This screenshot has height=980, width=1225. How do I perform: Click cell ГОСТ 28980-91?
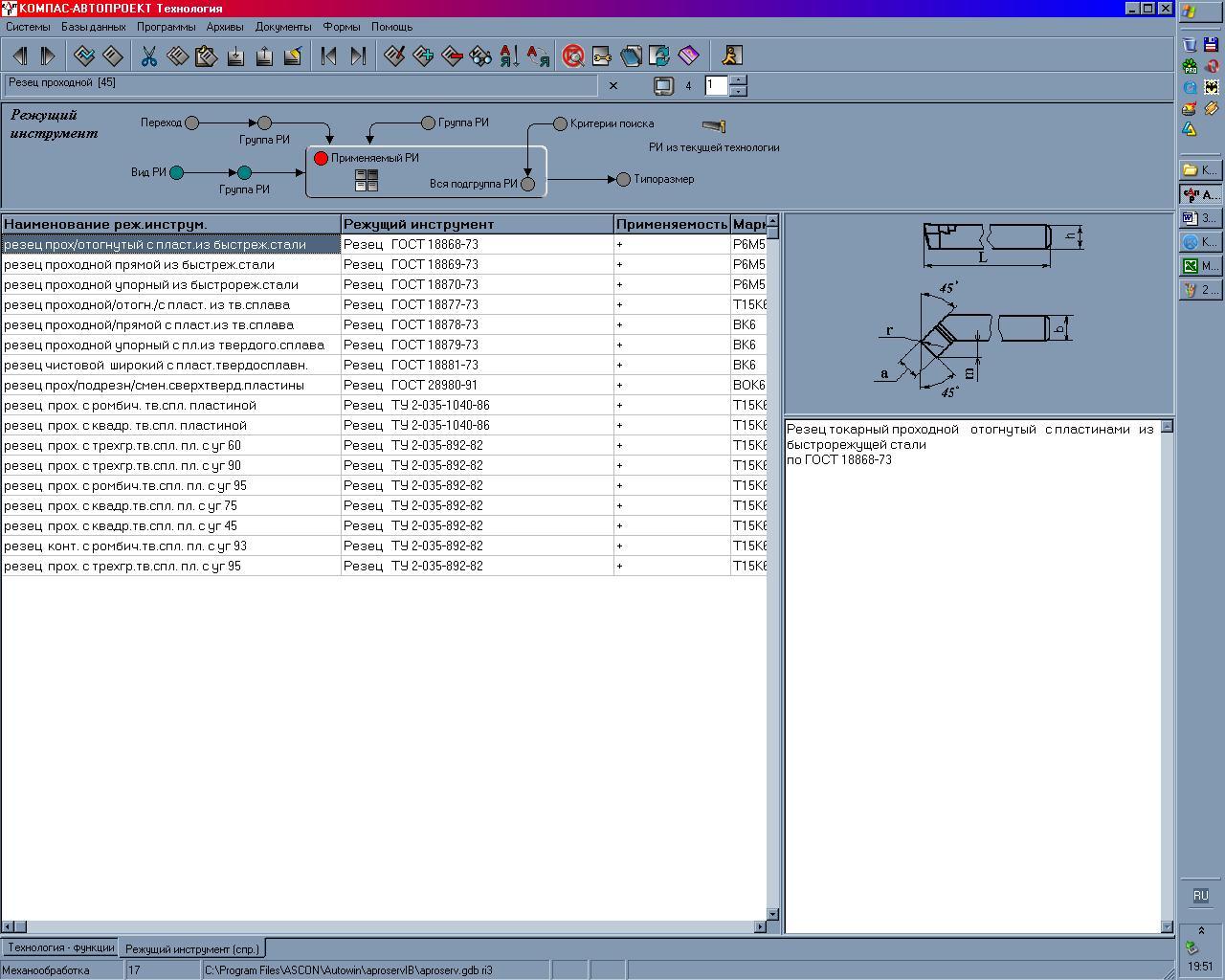(x=478, y=385)
